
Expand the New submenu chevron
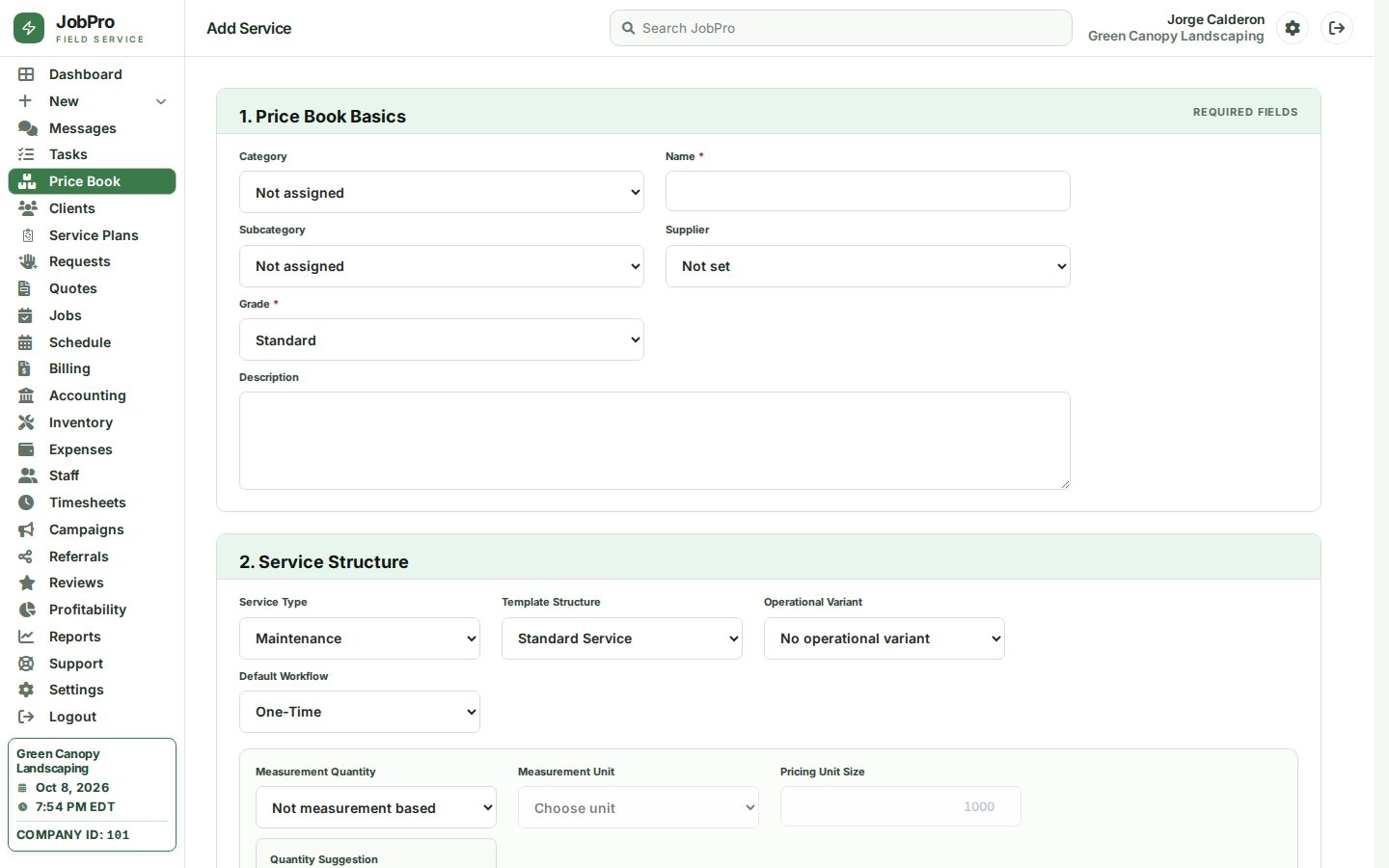click(x=161, y=101)
